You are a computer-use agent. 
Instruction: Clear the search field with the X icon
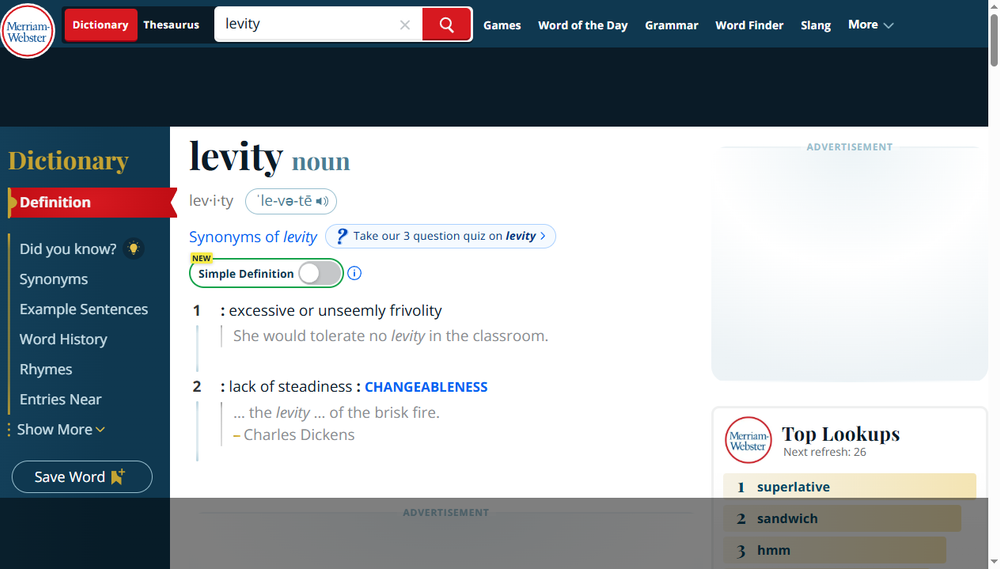click(405, 25)
